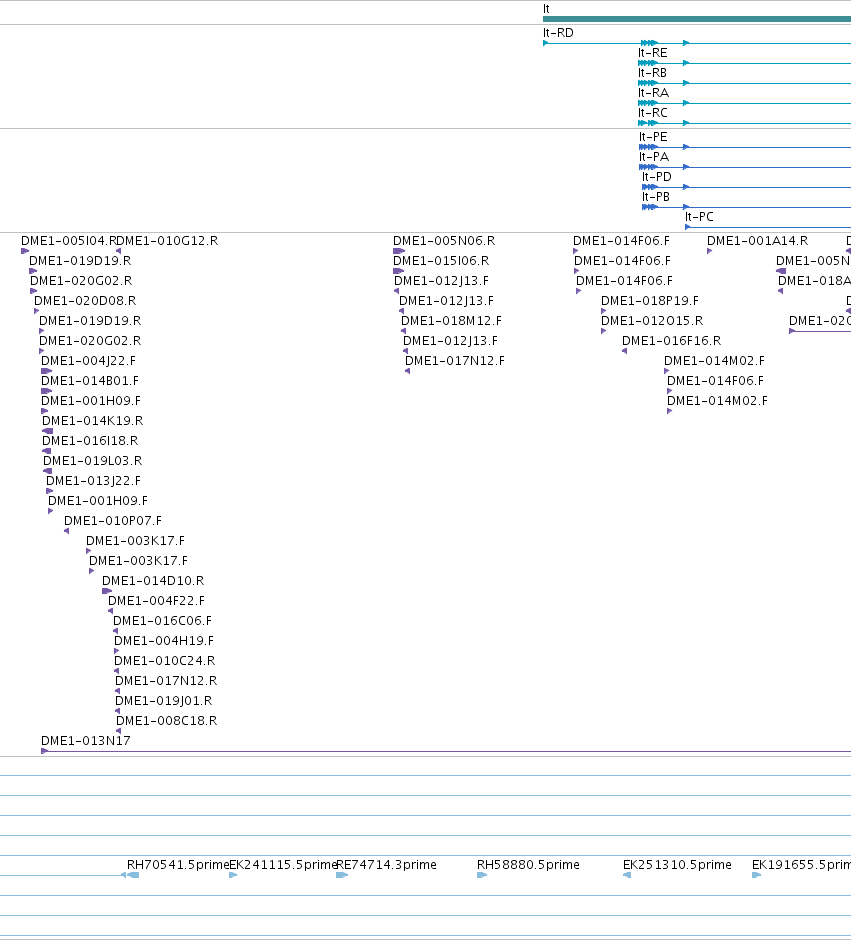Select feature DME1-019L03.R

92,460
